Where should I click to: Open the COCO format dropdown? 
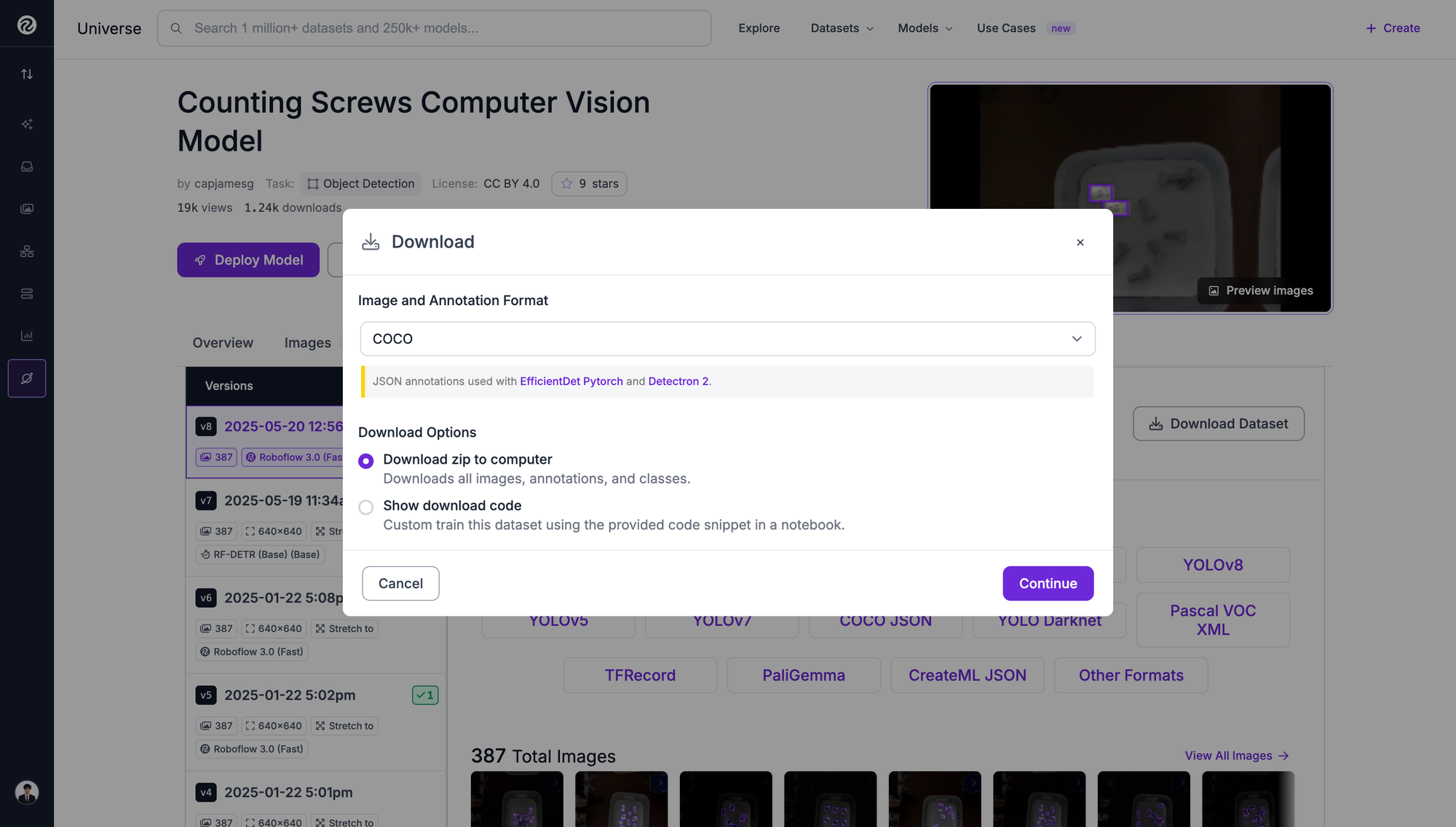728,339
